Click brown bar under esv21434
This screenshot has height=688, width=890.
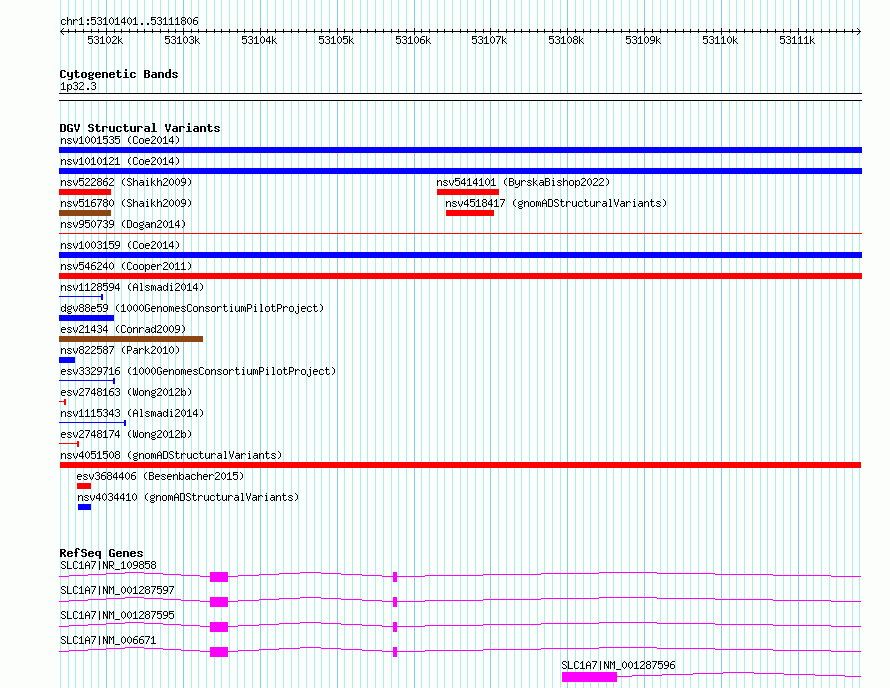[x=131, y=339]
